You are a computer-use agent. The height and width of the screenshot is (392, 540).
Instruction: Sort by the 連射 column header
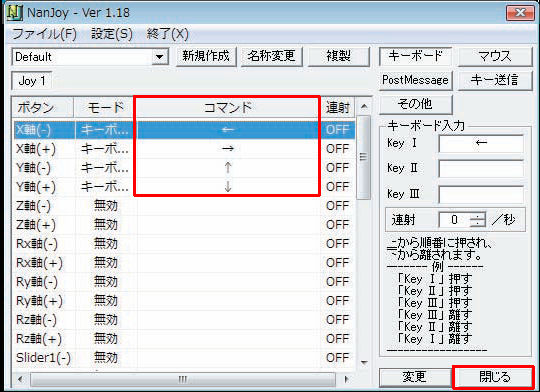pos(338,108)
